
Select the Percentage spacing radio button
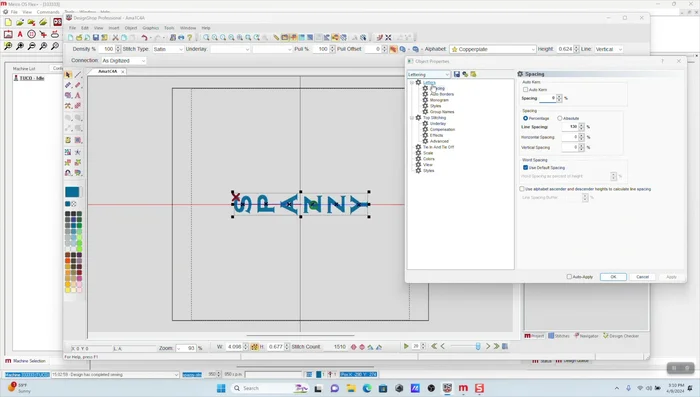click(x=525, y=118)
